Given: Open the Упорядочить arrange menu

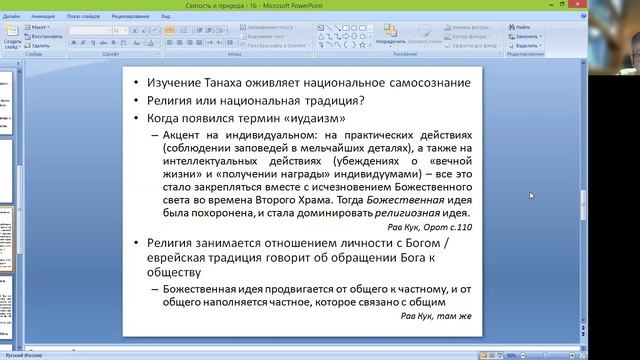Looking at the screenshot, I should click(x=390, y=35).
